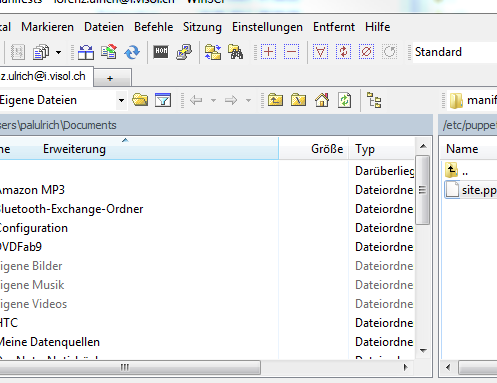This screenshot has height=383, width=497.
Task: Select the Configuration folder
Action: 34,228
